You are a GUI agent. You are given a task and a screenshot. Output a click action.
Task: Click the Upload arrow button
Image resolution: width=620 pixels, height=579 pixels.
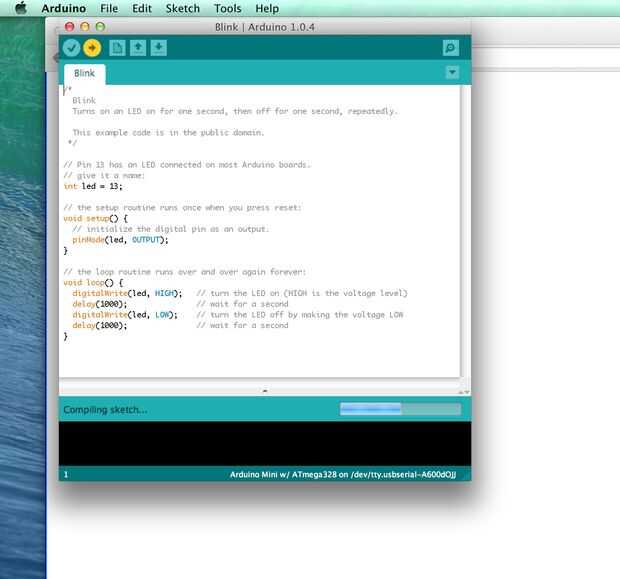[x=92, y=48]
